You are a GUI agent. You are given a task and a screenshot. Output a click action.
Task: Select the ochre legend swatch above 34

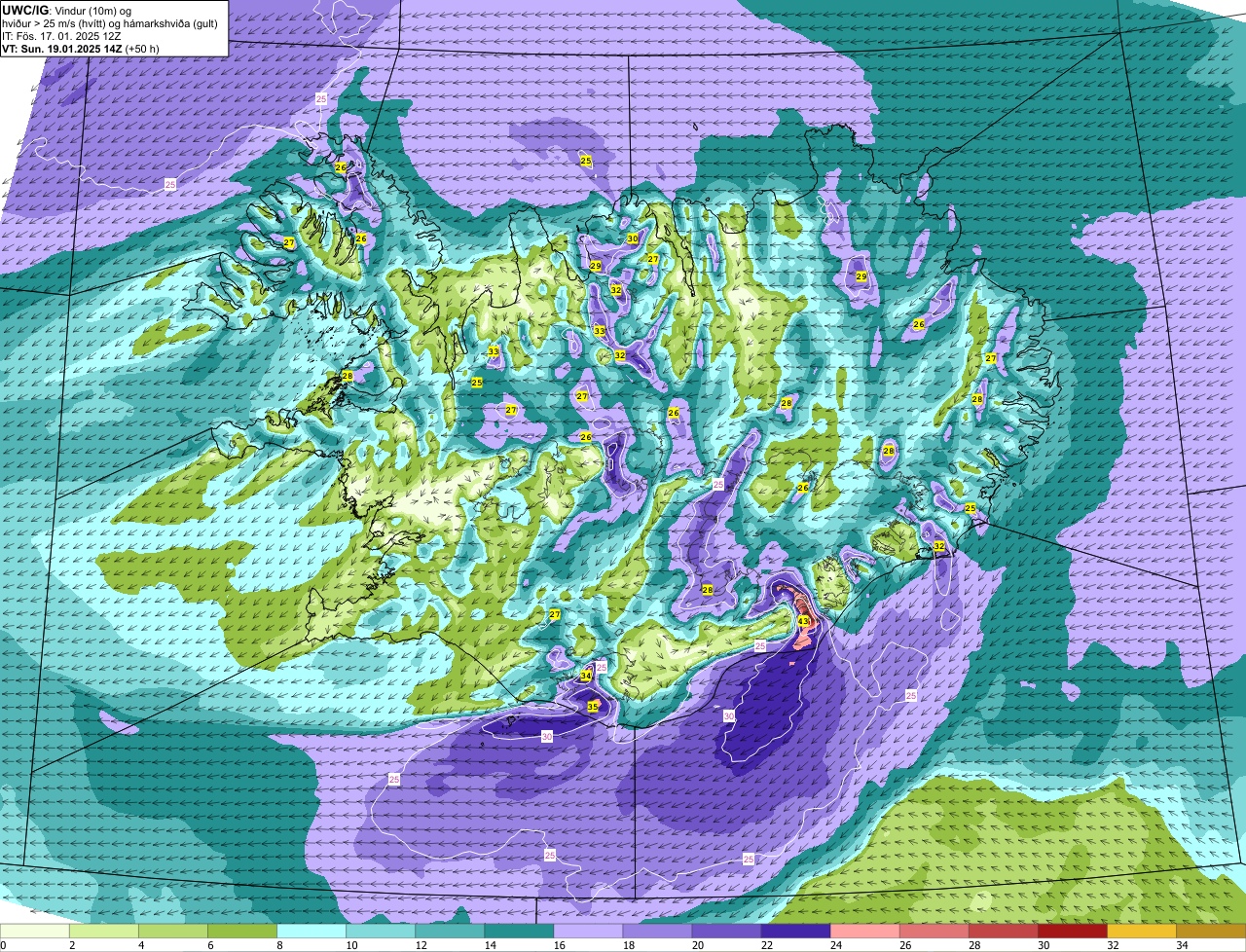coord(1211,931)
